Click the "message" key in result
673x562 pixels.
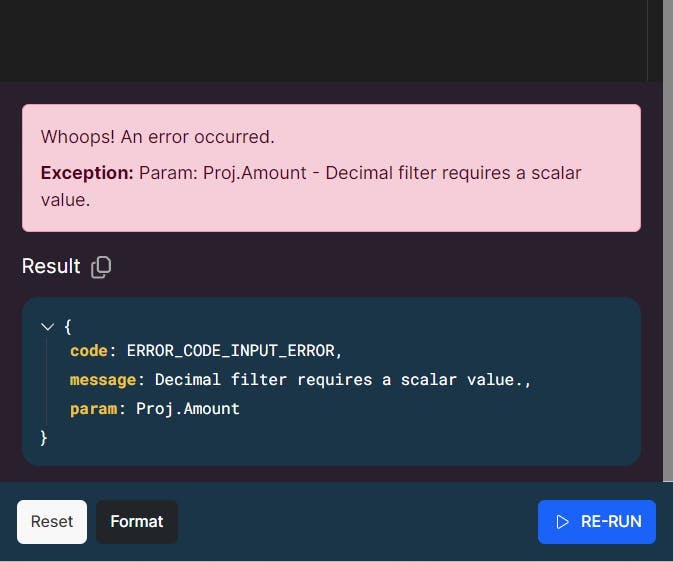tap(102, 380)
